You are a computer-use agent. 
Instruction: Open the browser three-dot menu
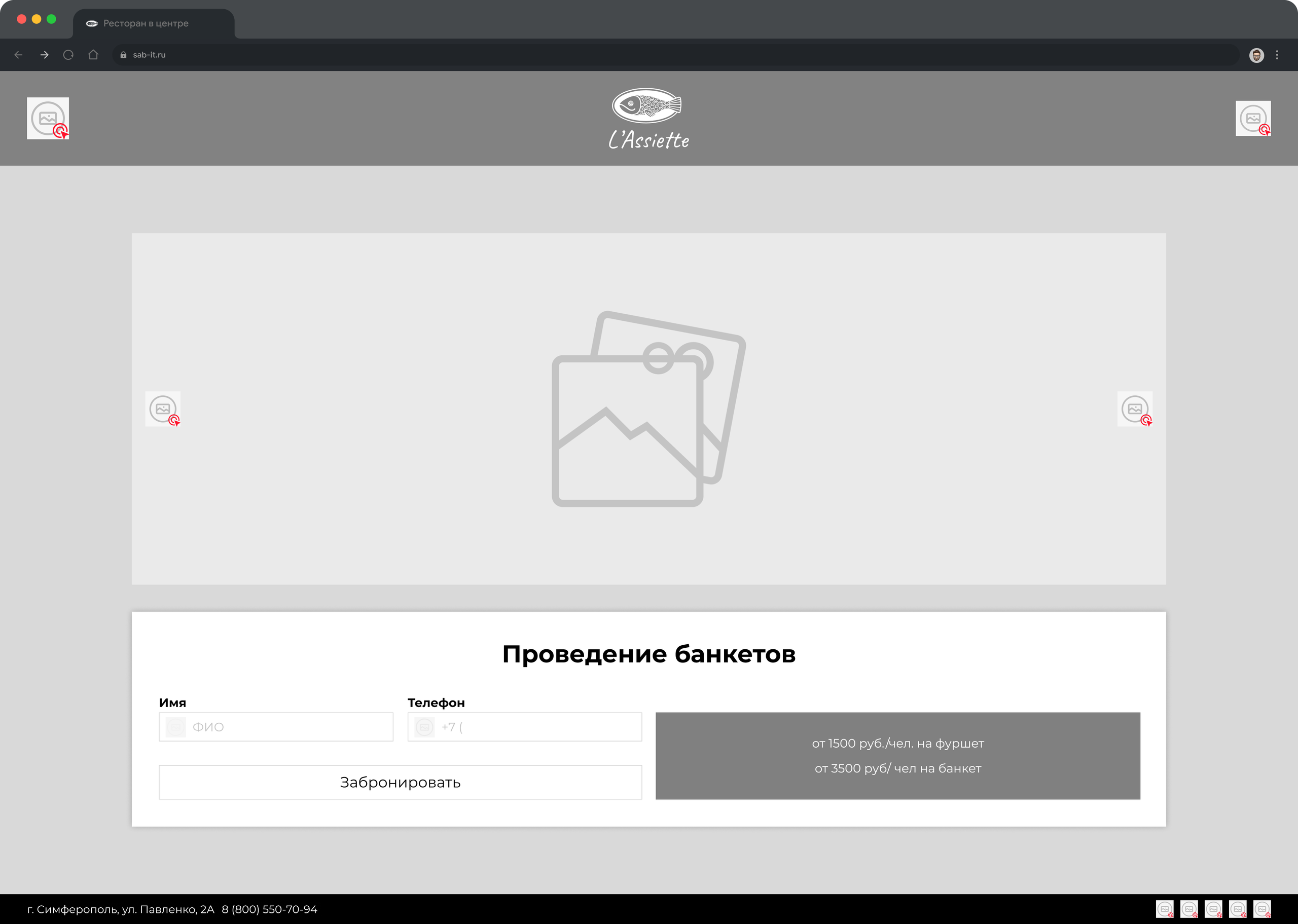coord(1277,55)
